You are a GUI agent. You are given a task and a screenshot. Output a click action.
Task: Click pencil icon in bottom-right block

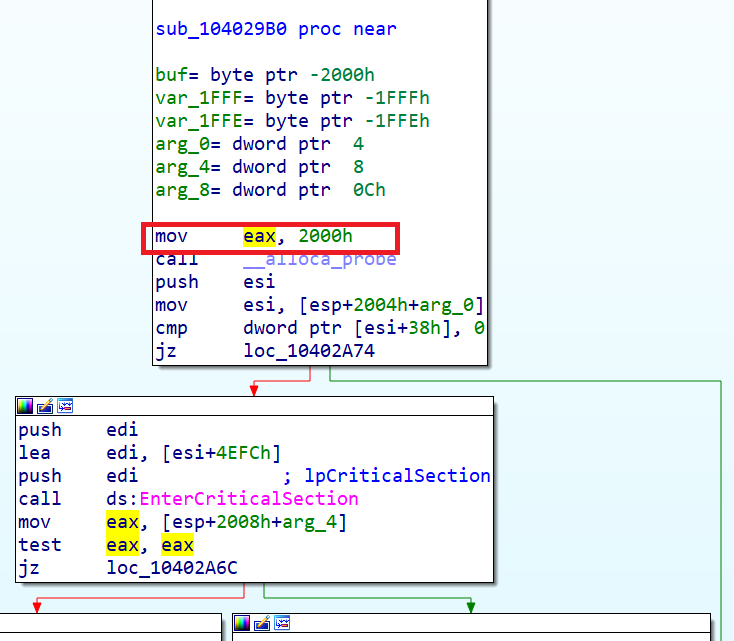(262, 623)
